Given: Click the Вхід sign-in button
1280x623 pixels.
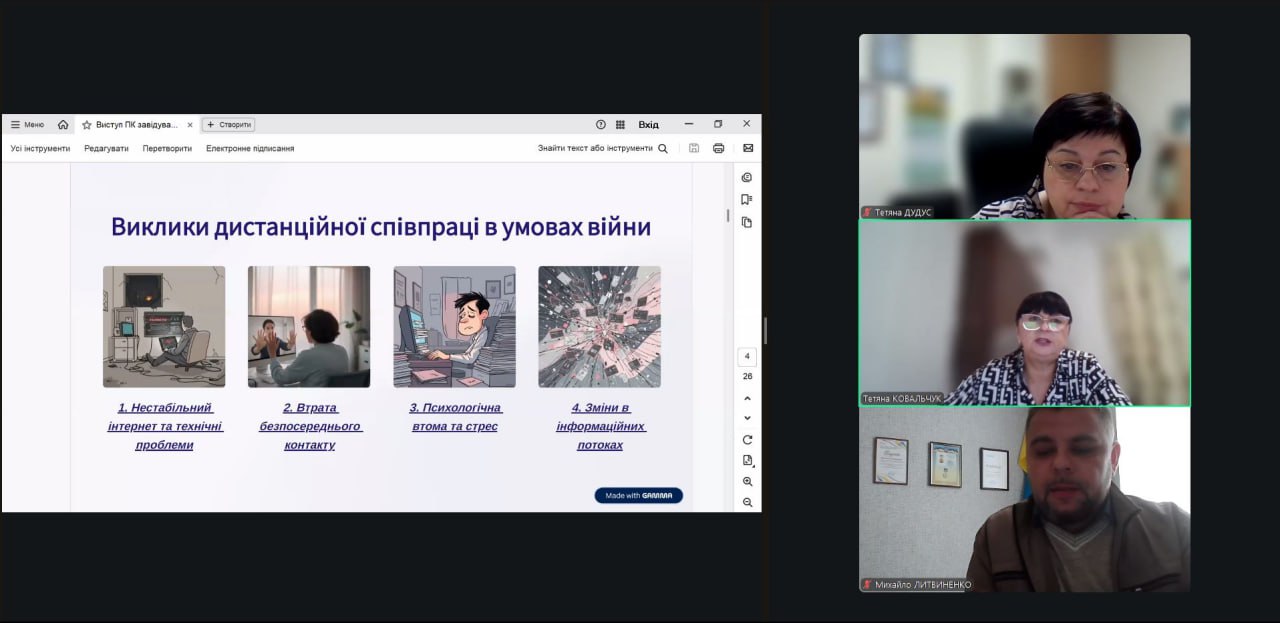Looking at the screenshot, I should pos(648,125).
